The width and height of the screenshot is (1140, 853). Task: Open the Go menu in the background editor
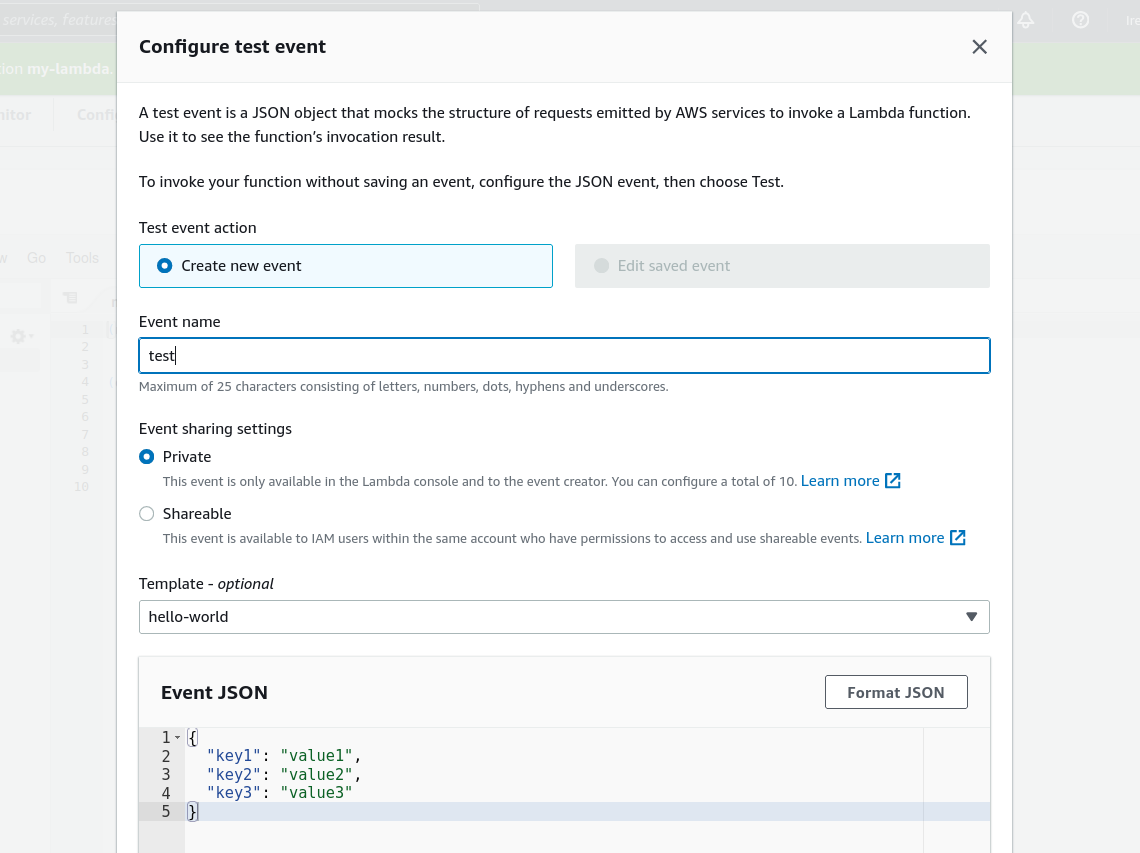[36, 258]
